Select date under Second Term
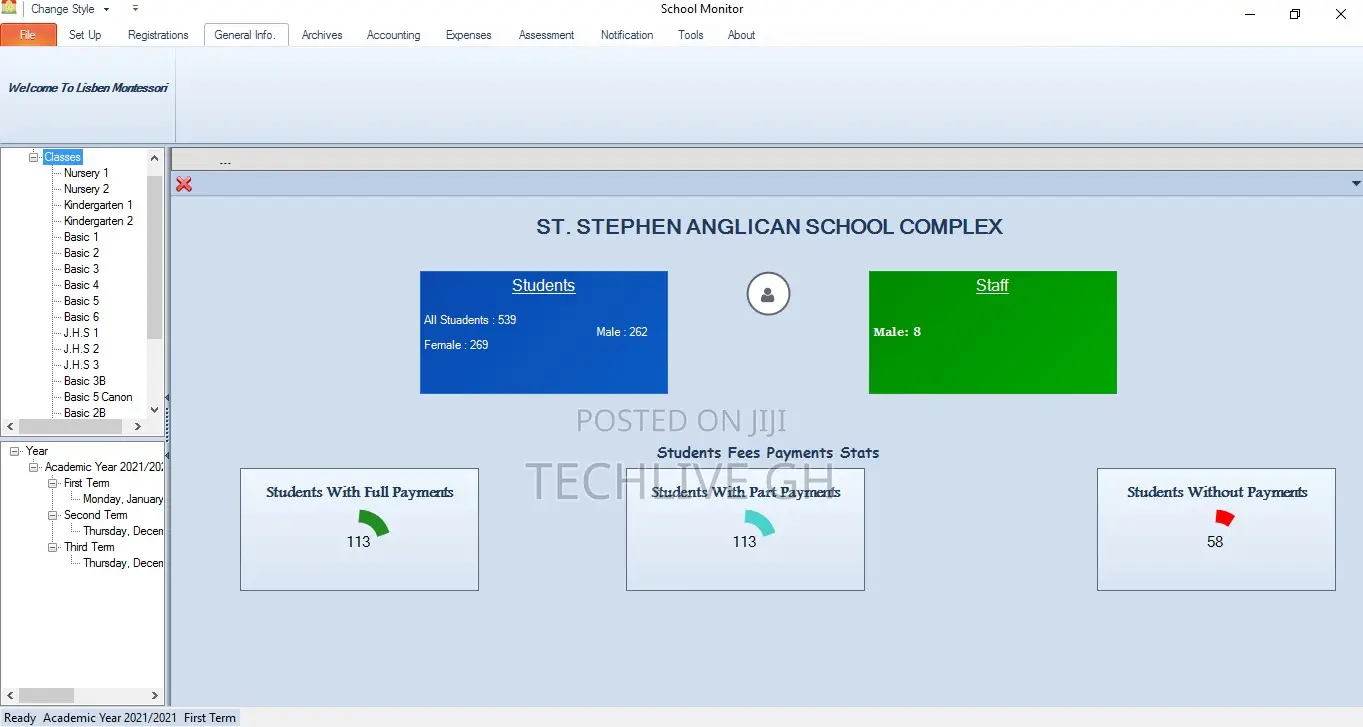This screenshot has height=727, width=1363. click(122, 531)
